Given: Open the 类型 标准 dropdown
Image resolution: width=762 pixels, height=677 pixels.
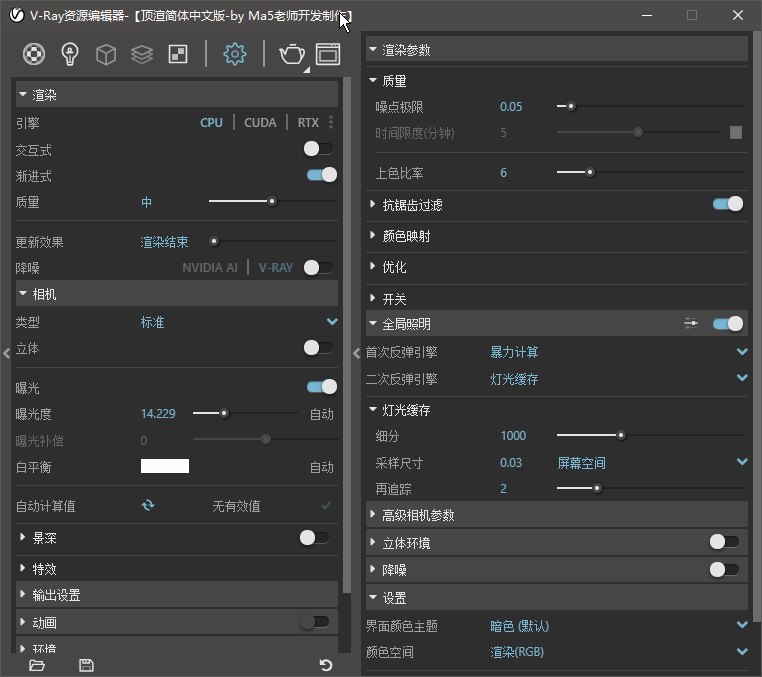Looking at the screenshot, I should (332, 322).
